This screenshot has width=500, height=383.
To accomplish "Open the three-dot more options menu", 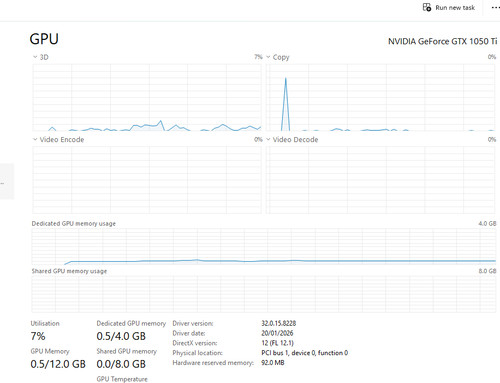I will coord(496,7).
